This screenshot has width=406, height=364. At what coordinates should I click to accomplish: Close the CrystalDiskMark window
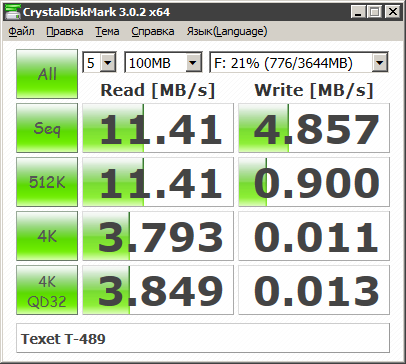(x=393, y=12)
